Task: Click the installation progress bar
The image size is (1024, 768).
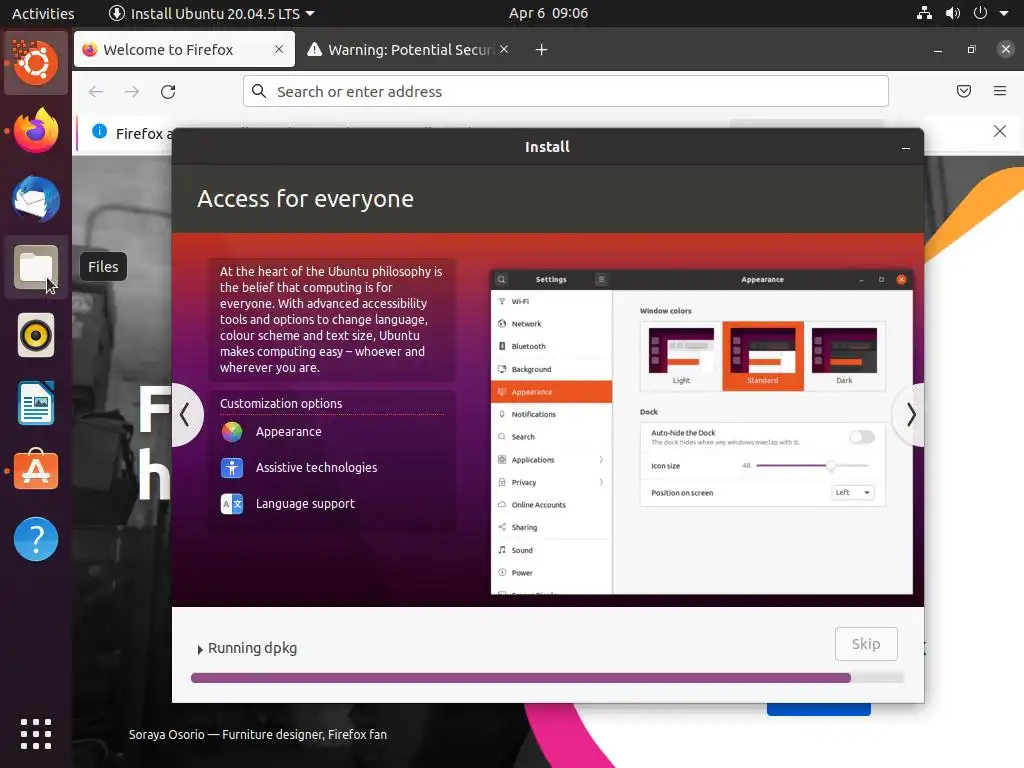Action: 547,678
